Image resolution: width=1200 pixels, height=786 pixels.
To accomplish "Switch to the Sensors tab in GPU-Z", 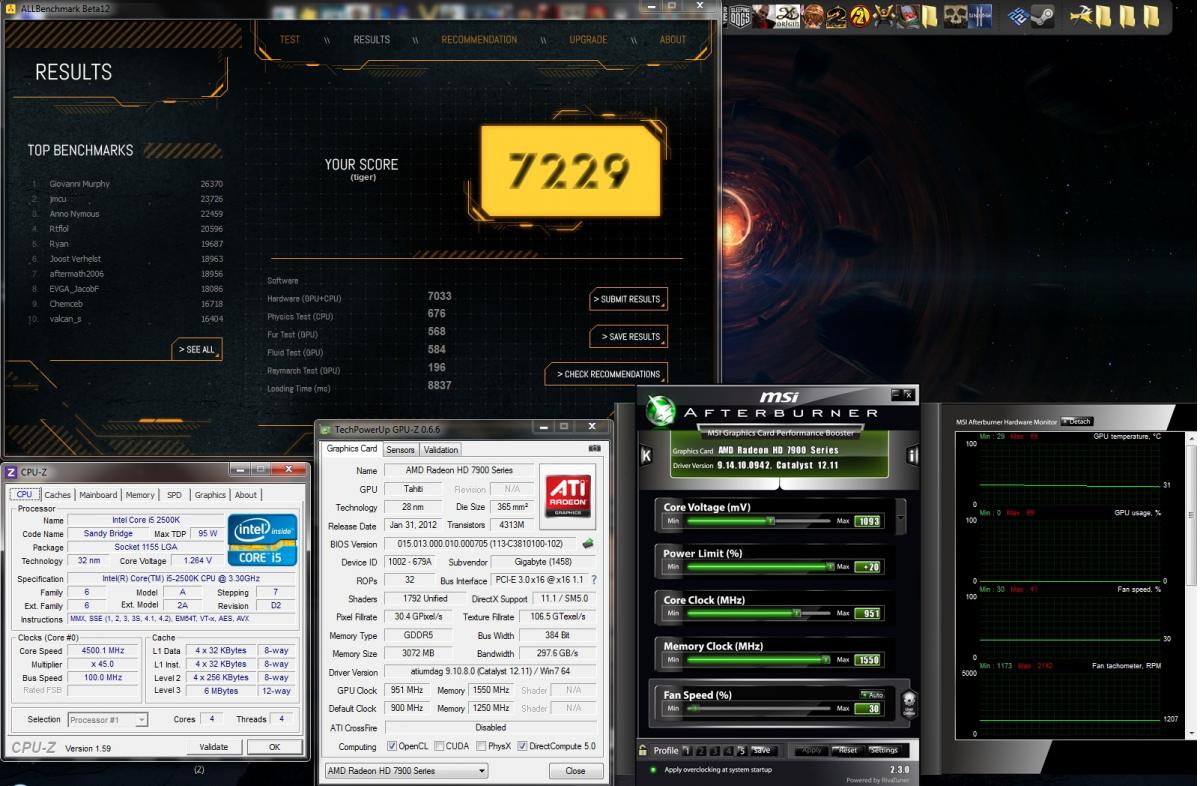I will (401, 449).
